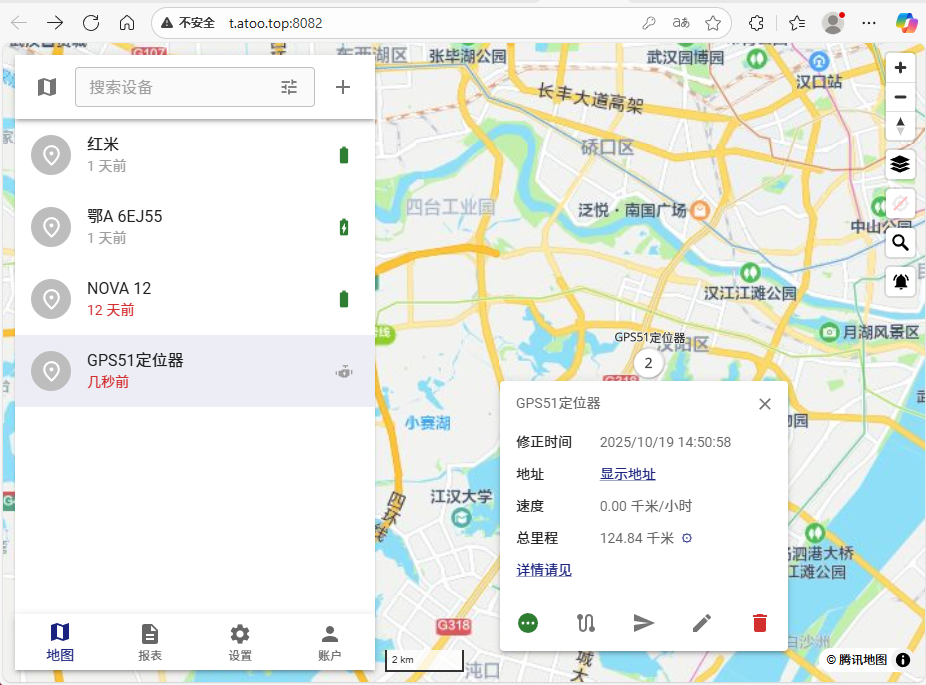Screen dimensions: 926x685
Task: Open the device search filter options
Action: point(289,87)
